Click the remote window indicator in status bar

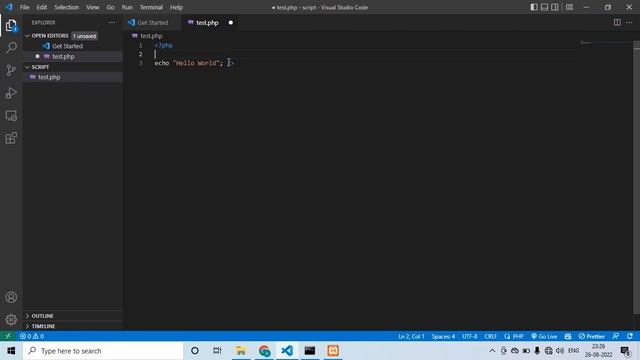coord(8,336)
